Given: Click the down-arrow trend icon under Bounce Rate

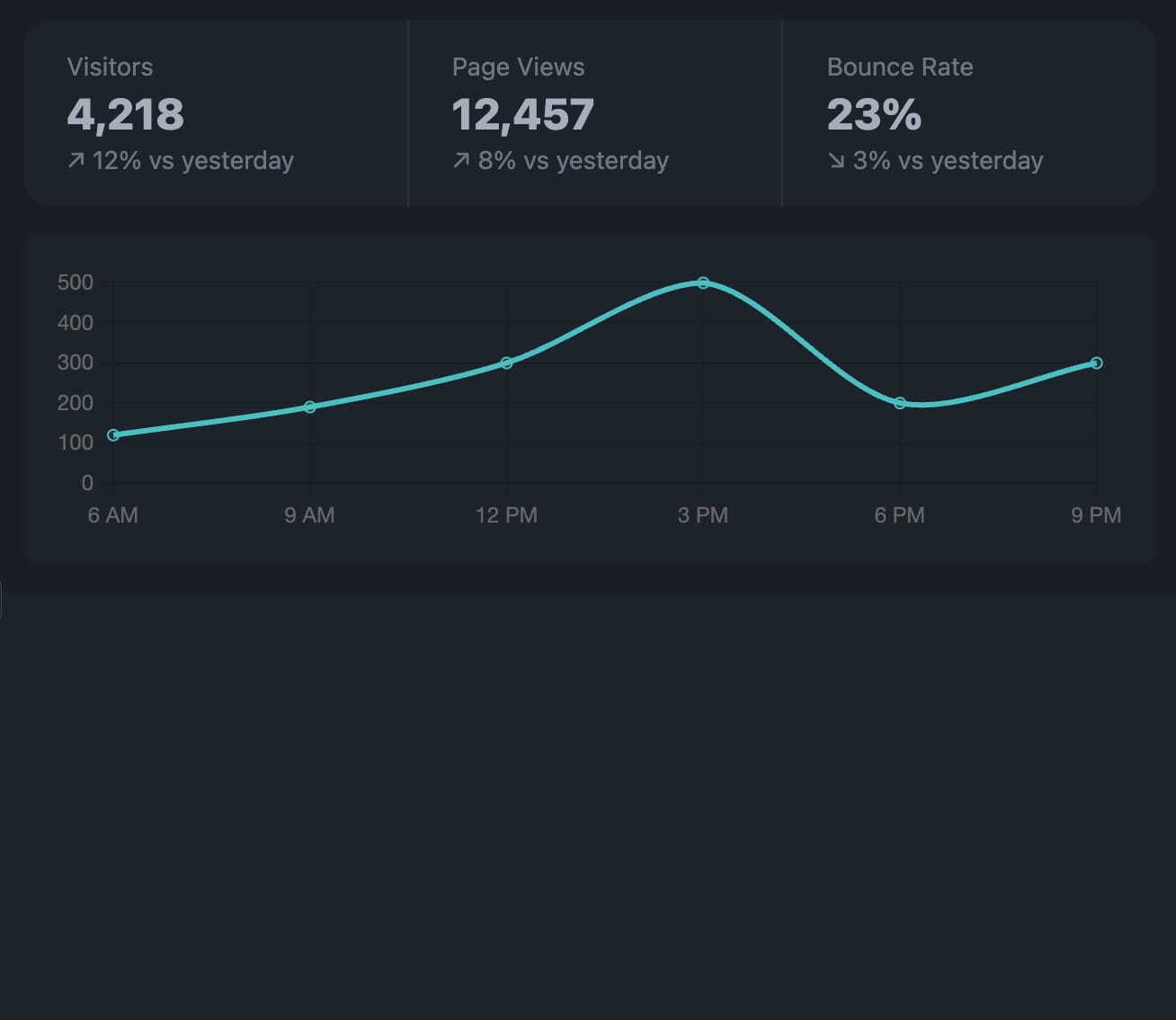Looking at the screenshot, I should click(836, 161).
